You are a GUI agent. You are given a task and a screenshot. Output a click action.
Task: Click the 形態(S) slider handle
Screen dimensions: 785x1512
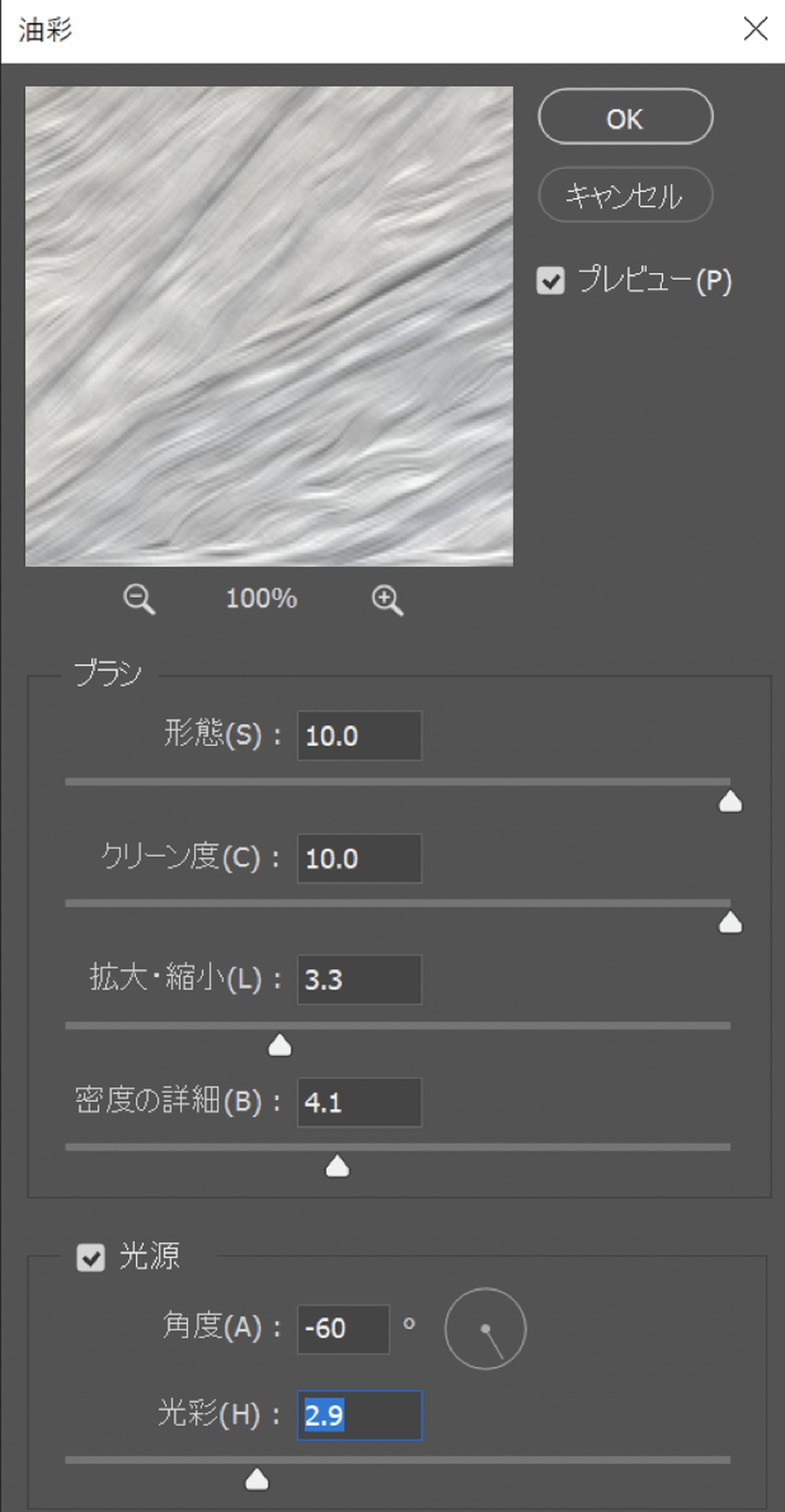tap(730, 802)
